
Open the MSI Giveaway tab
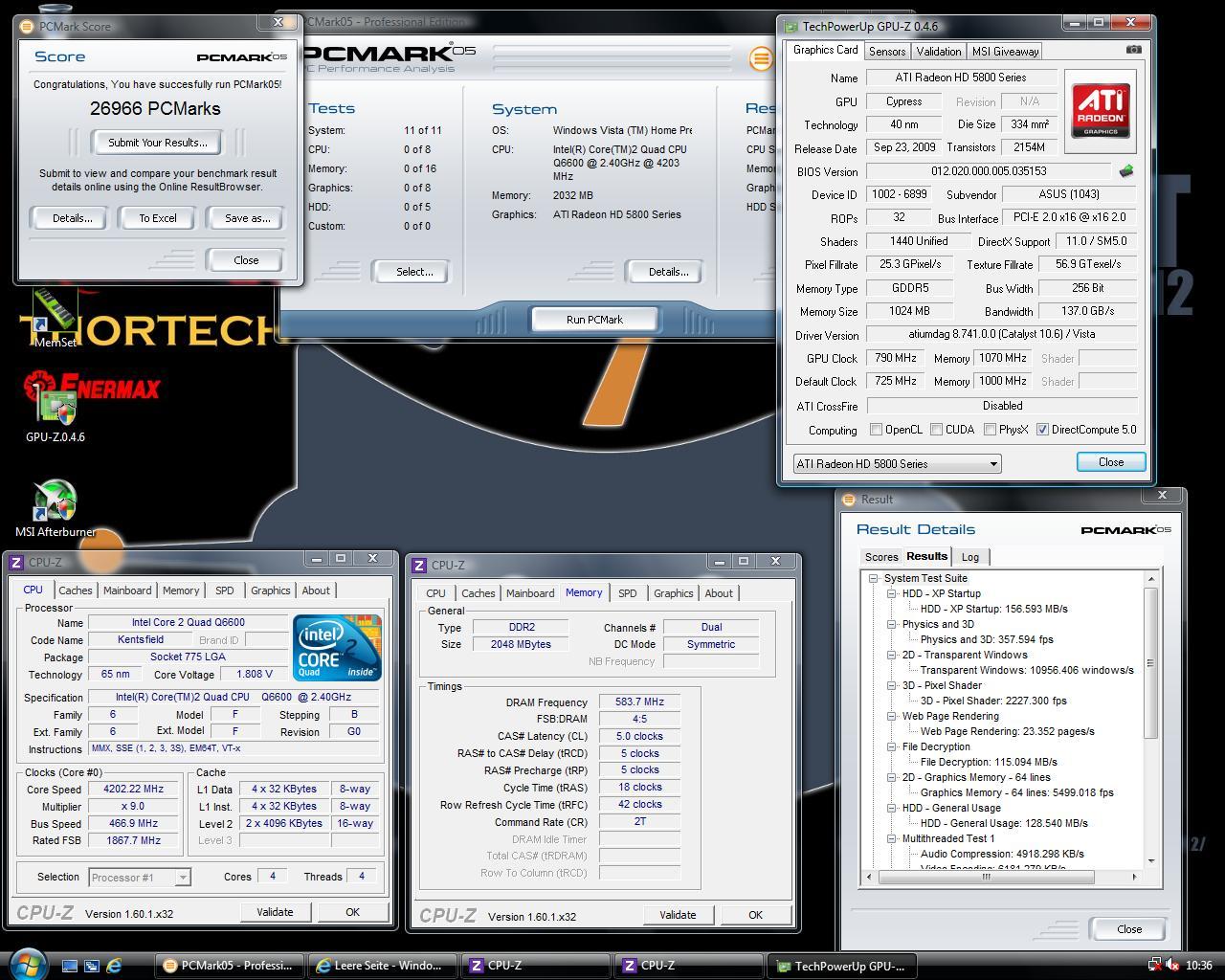coord(1005,52)
